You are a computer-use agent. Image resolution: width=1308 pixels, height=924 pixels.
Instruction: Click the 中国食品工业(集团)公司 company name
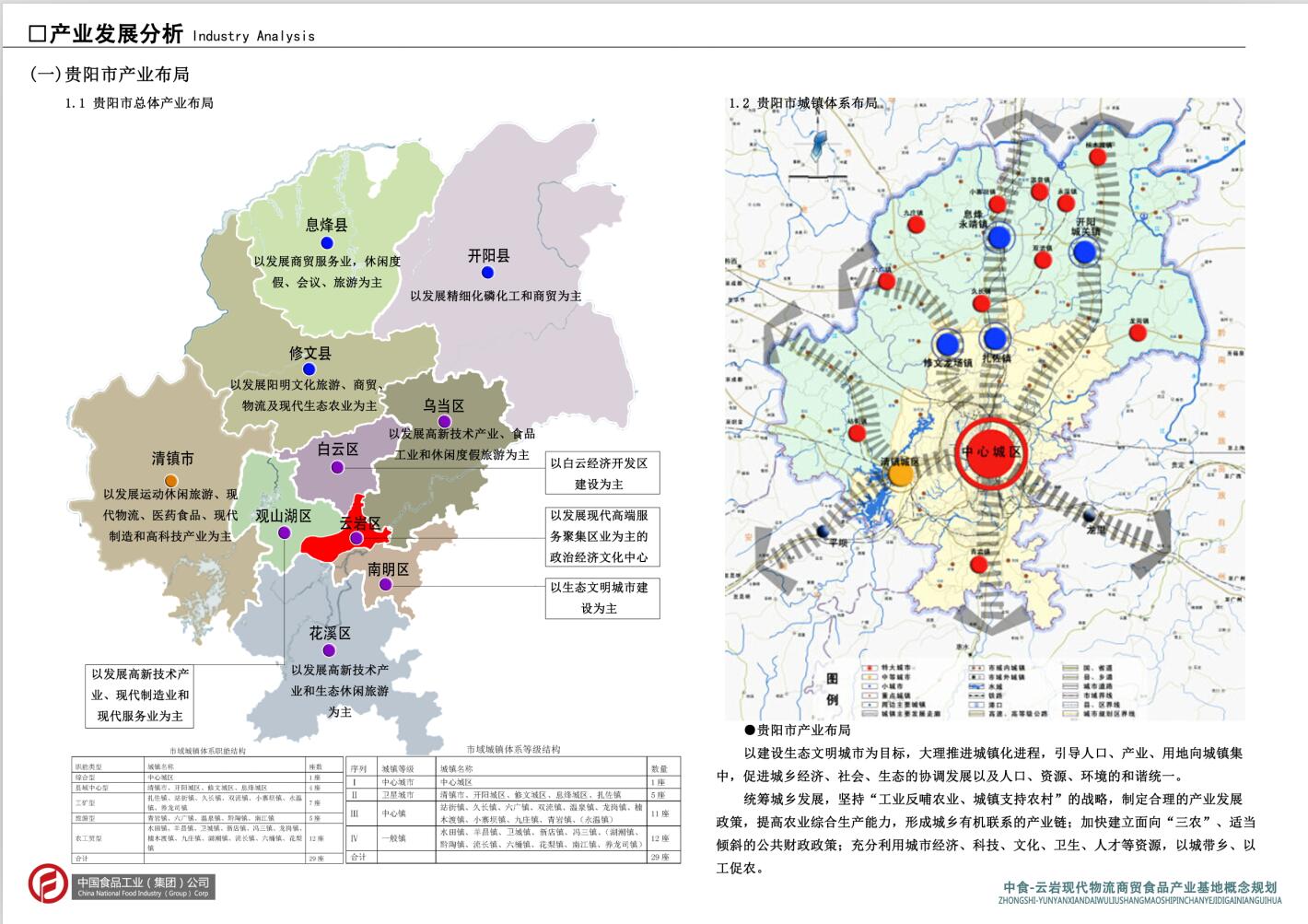144,883
